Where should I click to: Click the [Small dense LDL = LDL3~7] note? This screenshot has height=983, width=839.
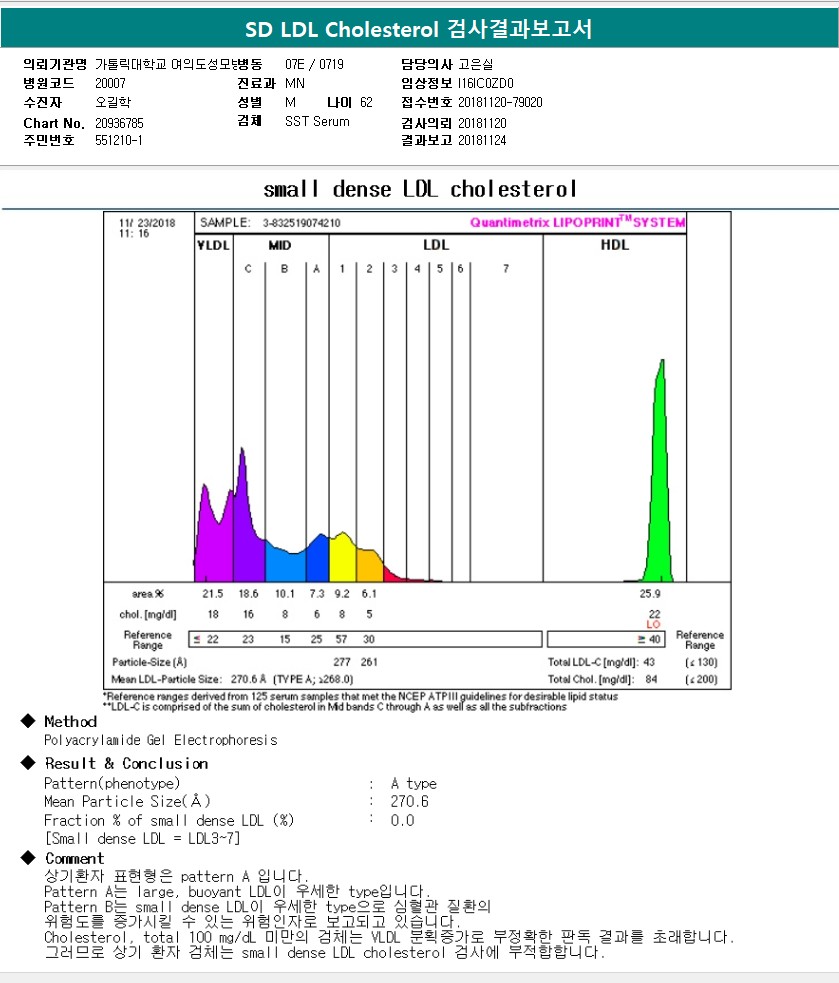point(142,839)
